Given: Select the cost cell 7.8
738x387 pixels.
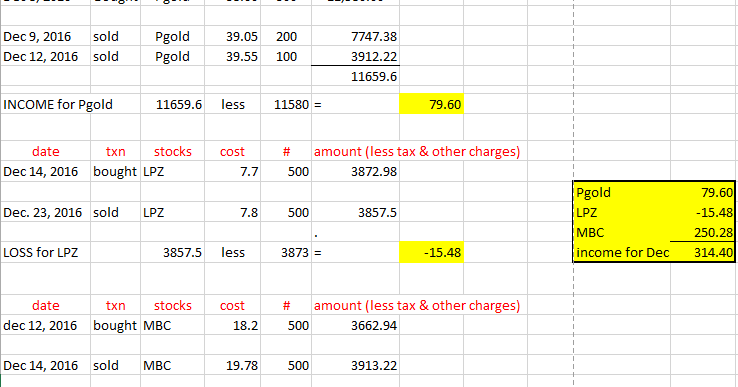Looking at the screenshot, I should (x=233, y=212).
